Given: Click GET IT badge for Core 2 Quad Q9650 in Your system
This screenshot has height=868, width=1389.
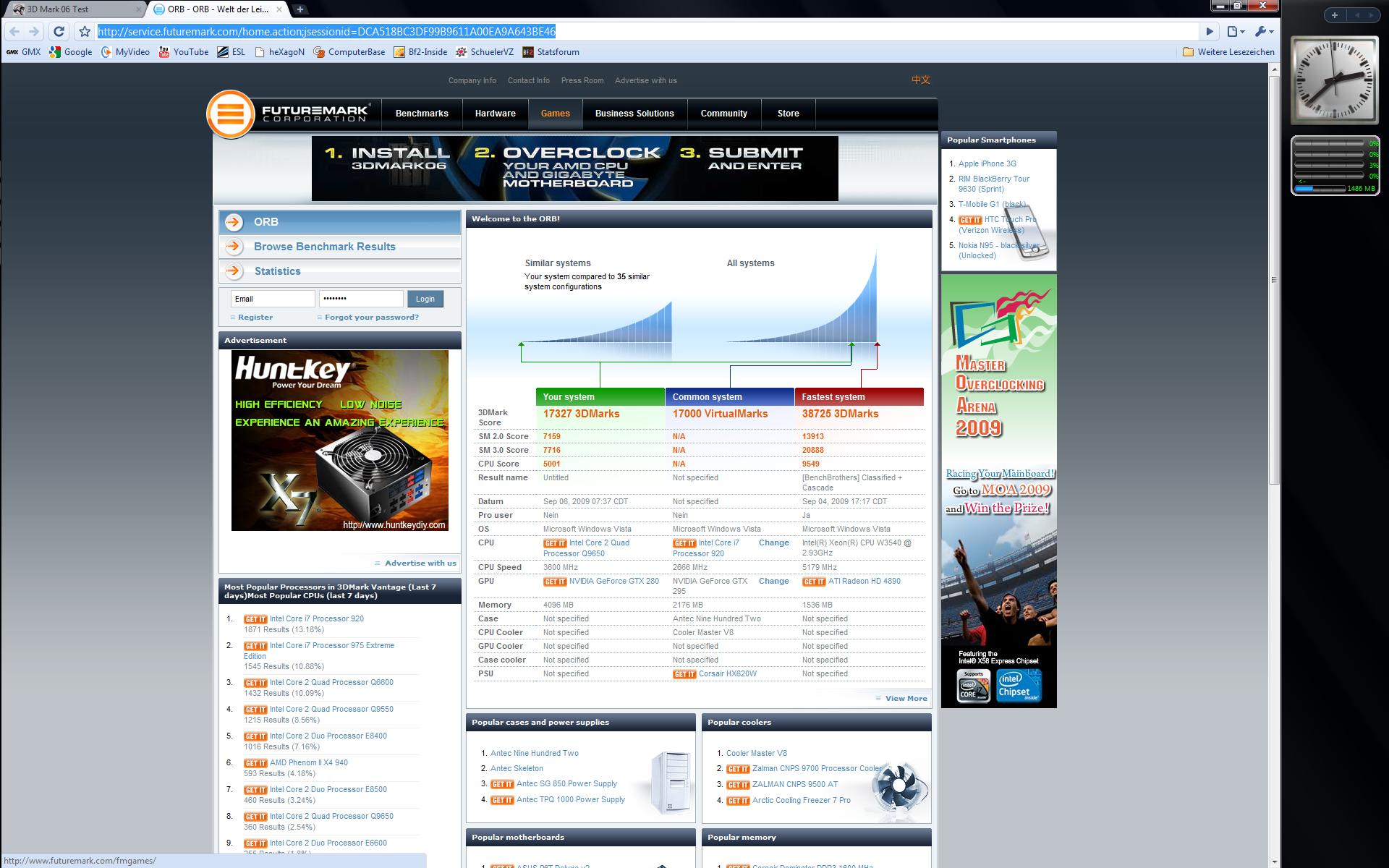Looking at the screenshot, I should (x=555, y=543).
